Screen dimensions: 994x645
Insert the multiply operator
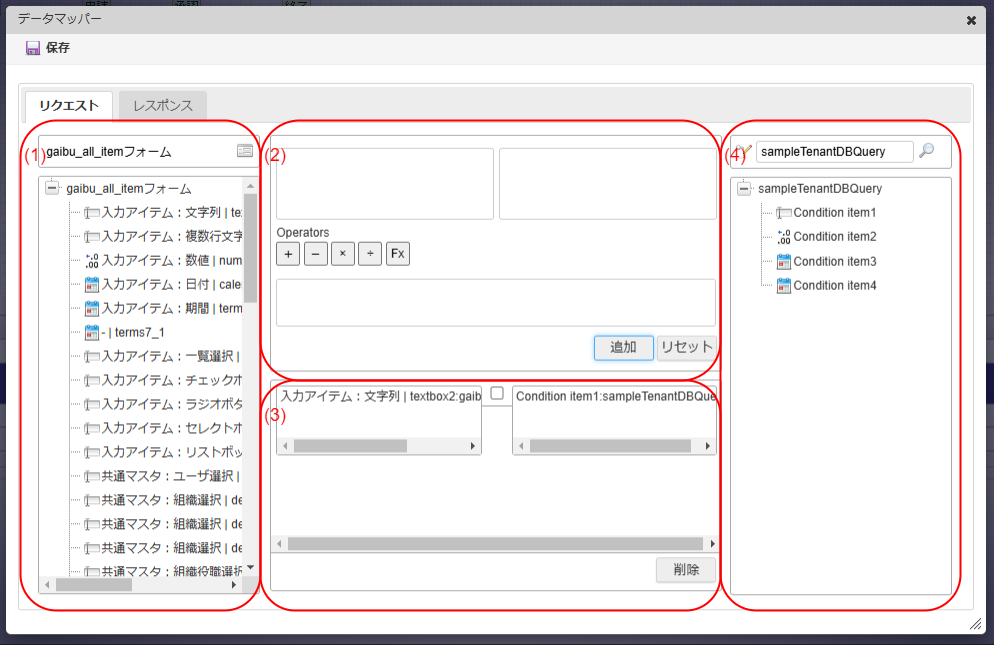pyautogui.click(x=343, y=254)
